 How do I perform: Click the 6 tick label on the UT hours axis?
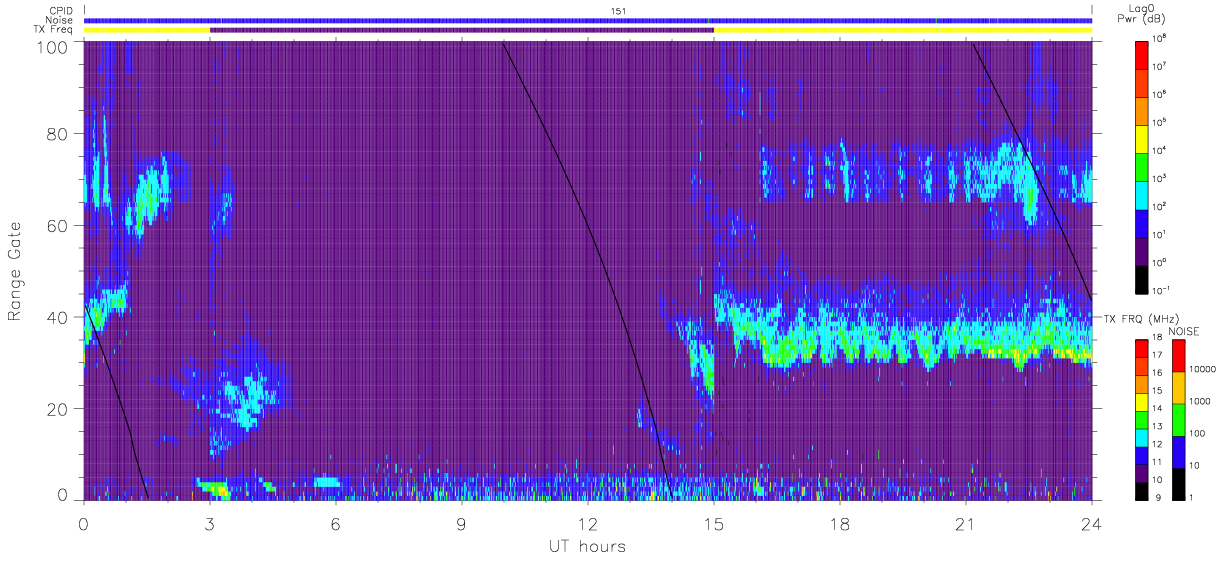[335, 523]
